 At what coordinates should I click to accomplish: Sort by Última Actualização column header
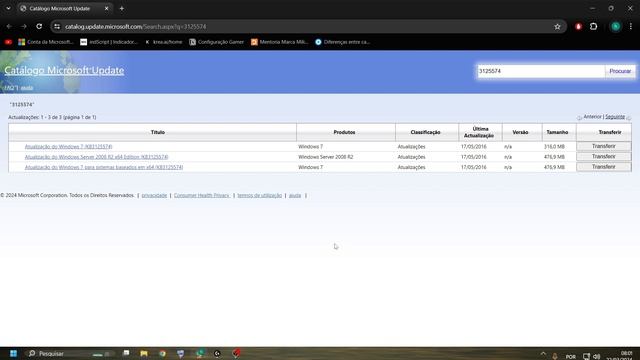(x=480, y=132)
